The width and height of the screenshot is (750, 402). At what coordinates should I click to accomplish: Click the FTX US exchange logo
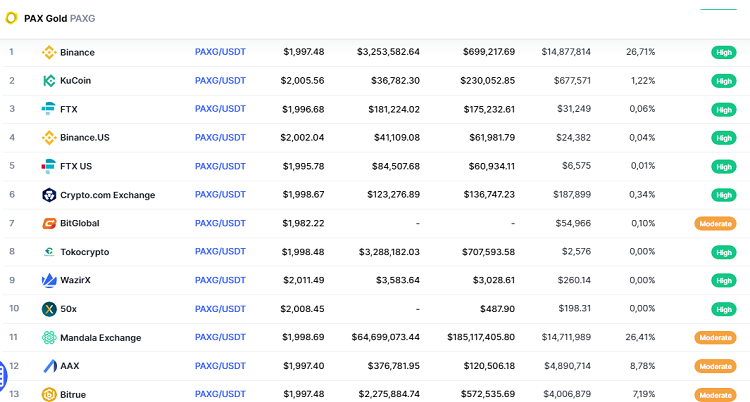(x=49, y=166)
